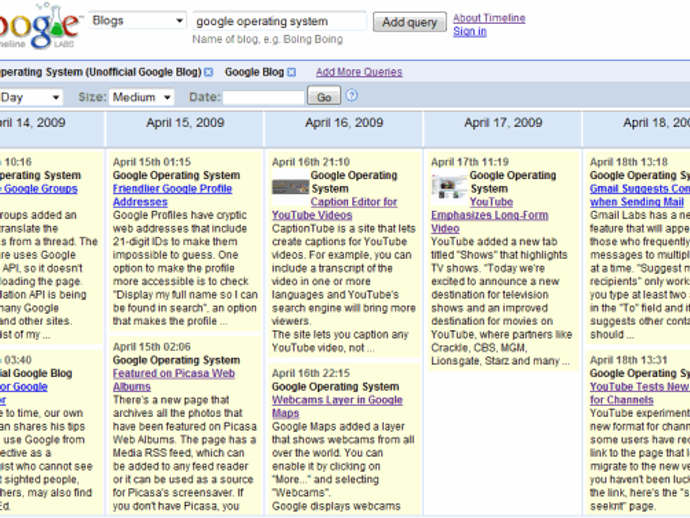The width and height of the screenshot is (690, 518).
Task: Open Gmail Suggests Contacts when Sending Mail link
Action: pos(640,195)
